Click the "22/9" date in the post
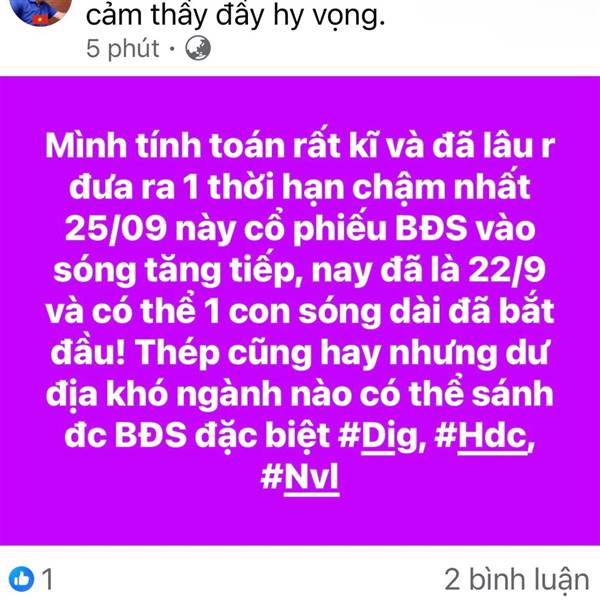 [506, 270]
